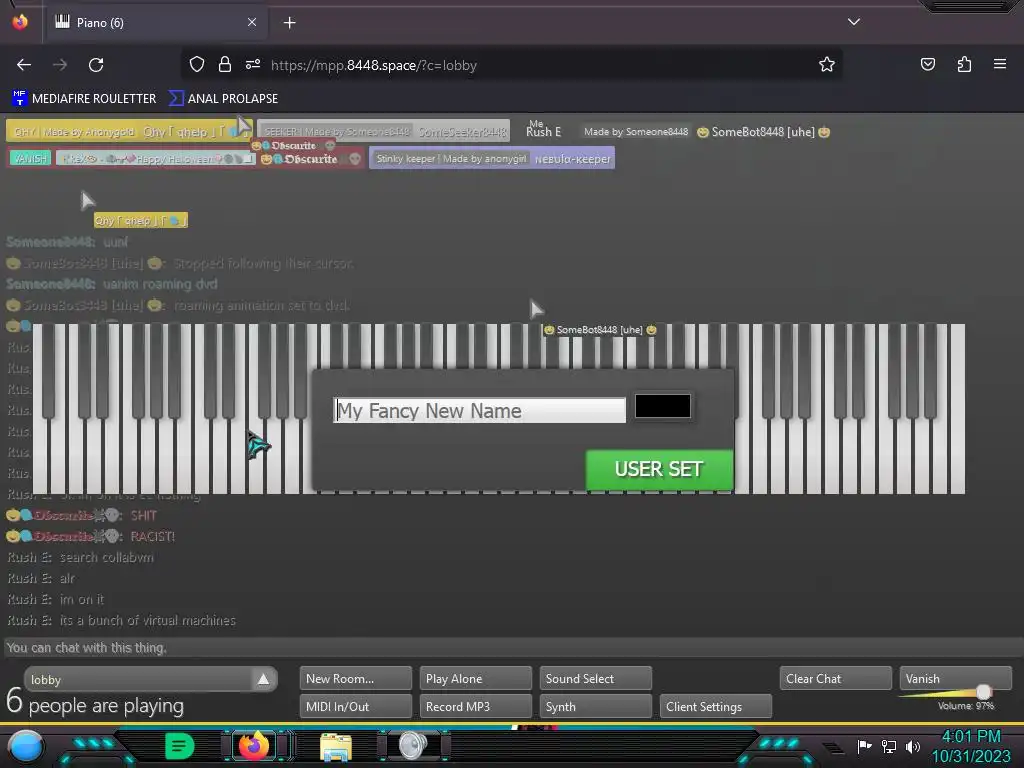Open the Firefox application menu
This screenshot has height=768, width=1024.
tap(1000, 65)
